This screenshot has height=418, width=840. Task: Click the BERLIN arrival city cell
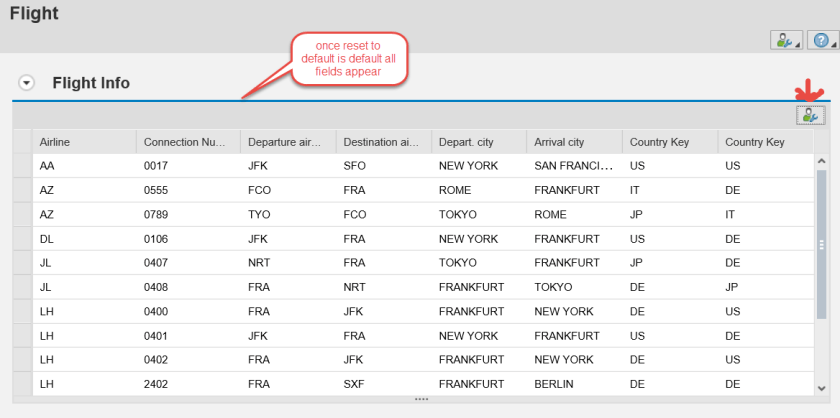point(573,383)
